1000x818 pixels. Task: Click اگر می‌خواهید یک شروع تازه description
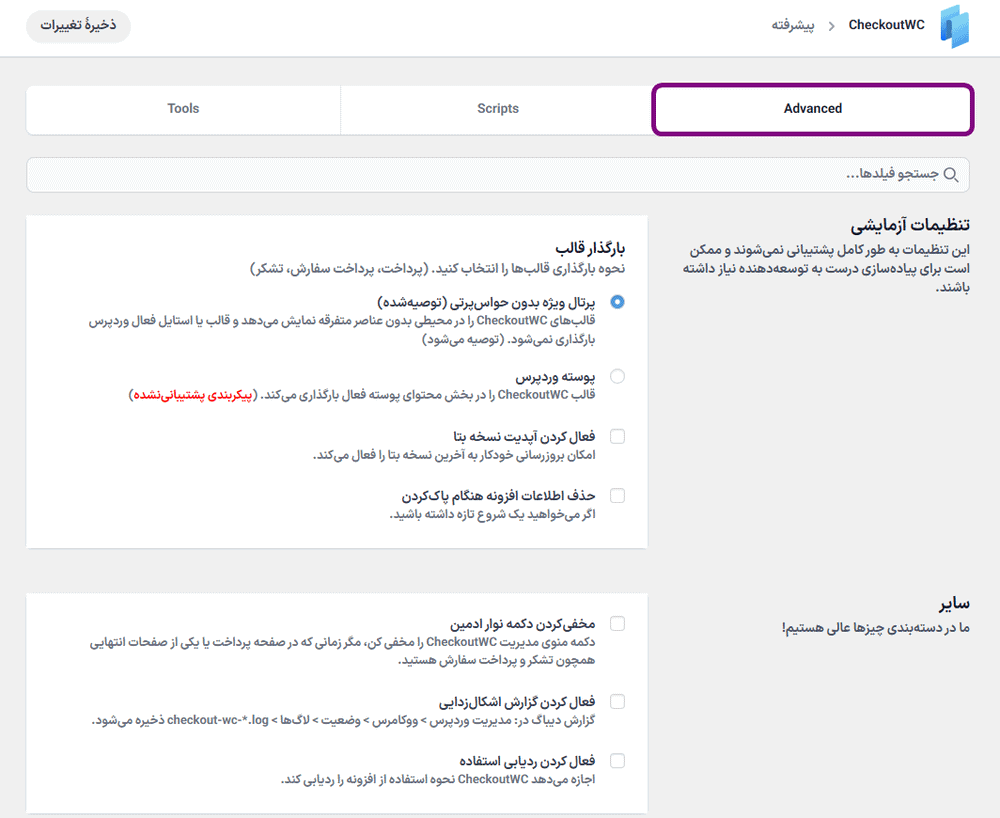coord(492,515)
